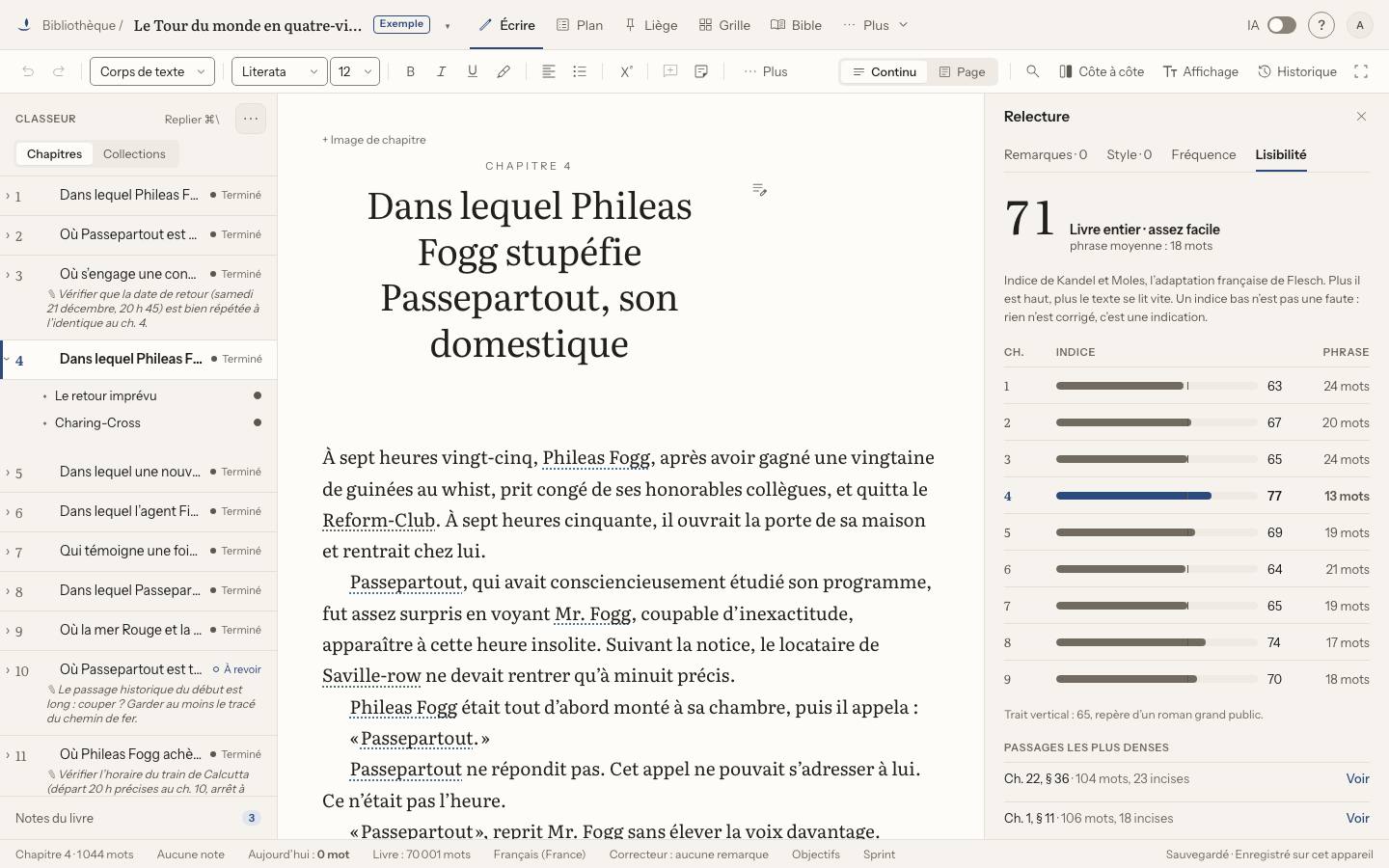The width and height of the screenshot is (1389, 868).
Task: Click the note icon in toolbar
Action: (701, 71)
